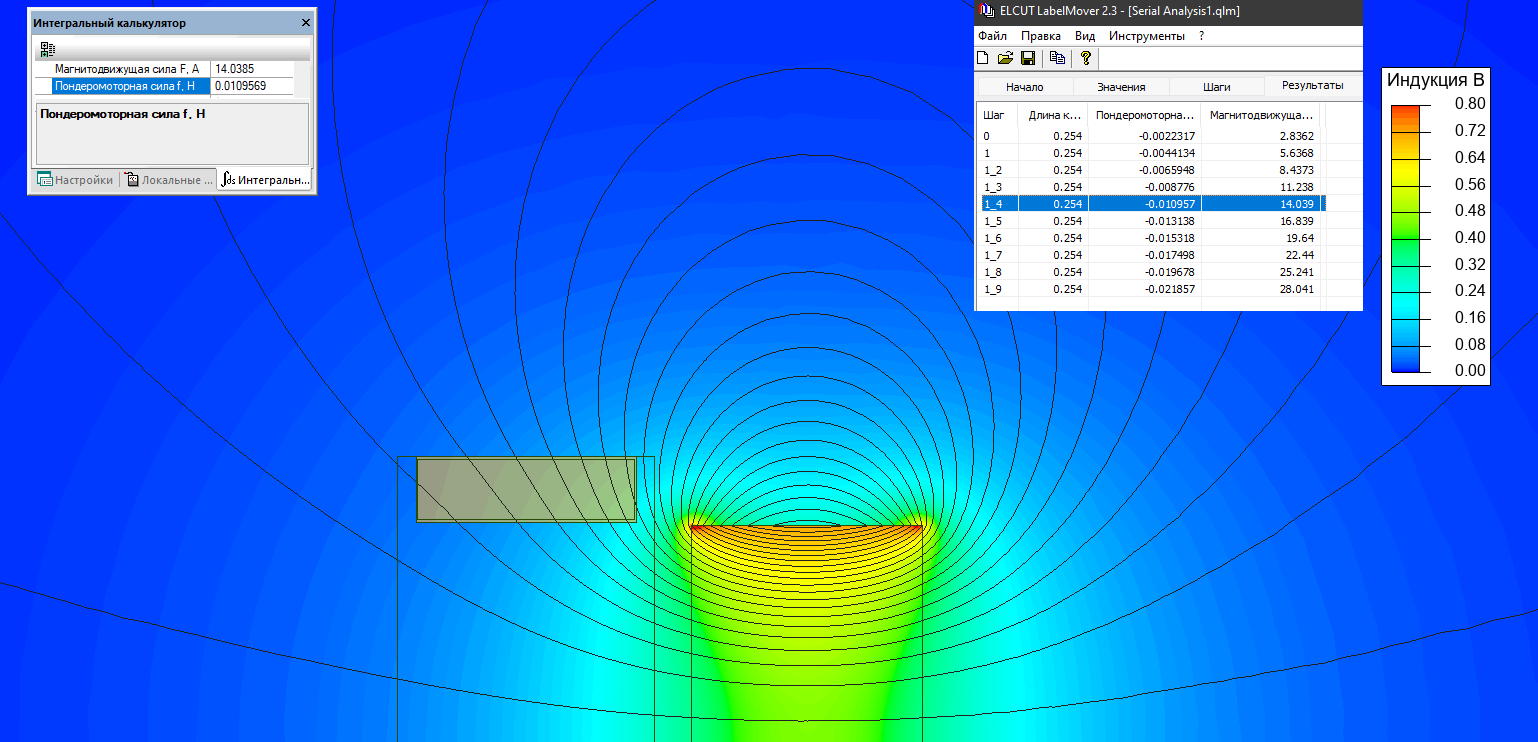Select the Результаты tab
Viewport: 1538px width, 742px height.
point(1313,86)
